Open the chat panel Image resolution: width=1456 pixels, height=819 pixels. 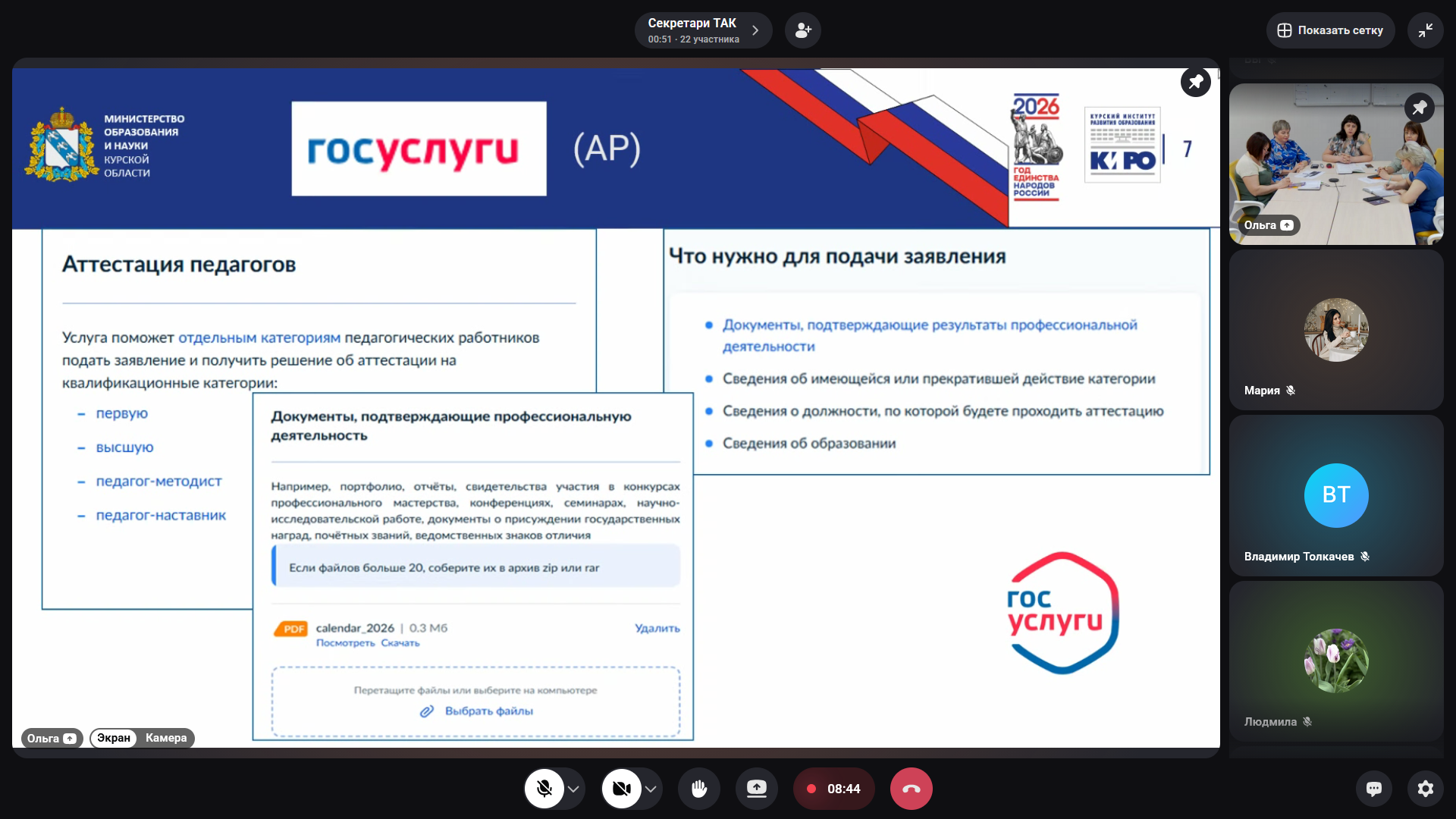1374,789
